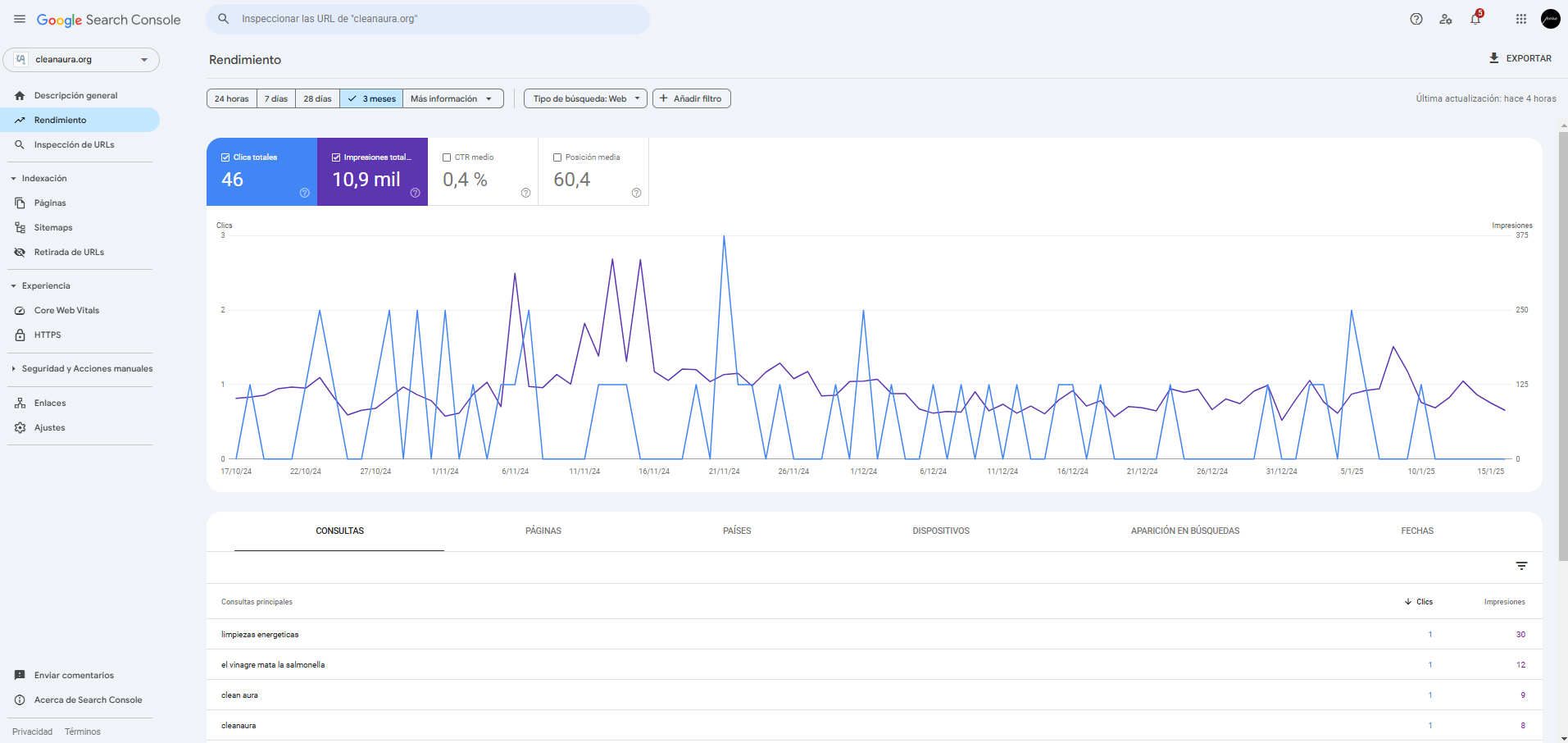Open the notifications bell icon
This screenshot has width=1568, height=743.
click(1475, 19)
